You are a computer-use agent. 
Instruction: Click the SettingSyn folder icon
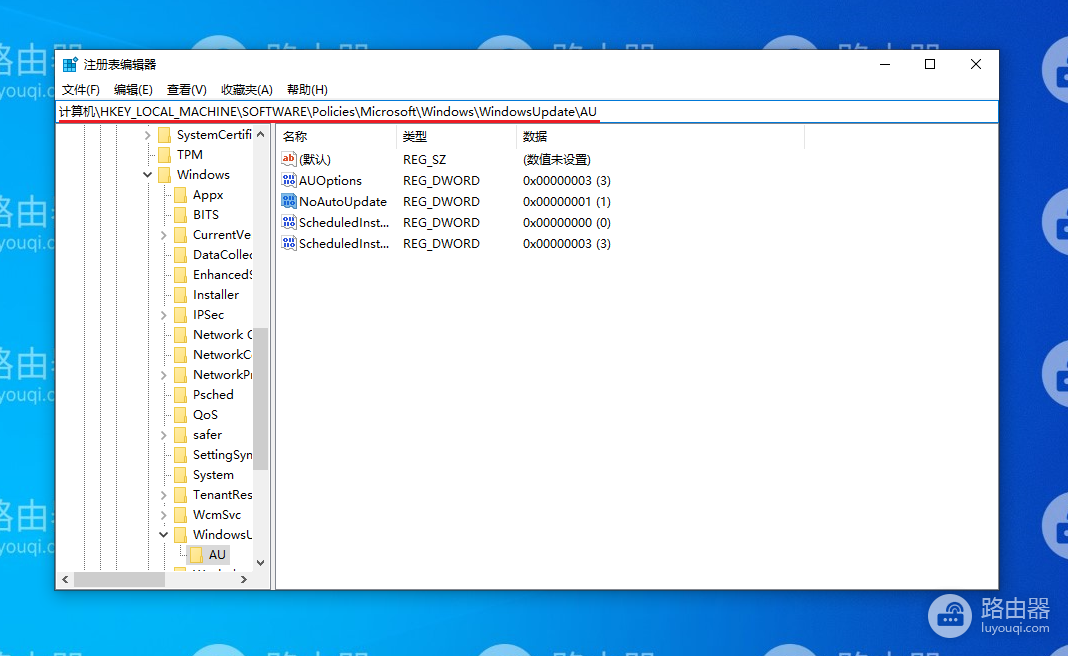click(180, 455)
